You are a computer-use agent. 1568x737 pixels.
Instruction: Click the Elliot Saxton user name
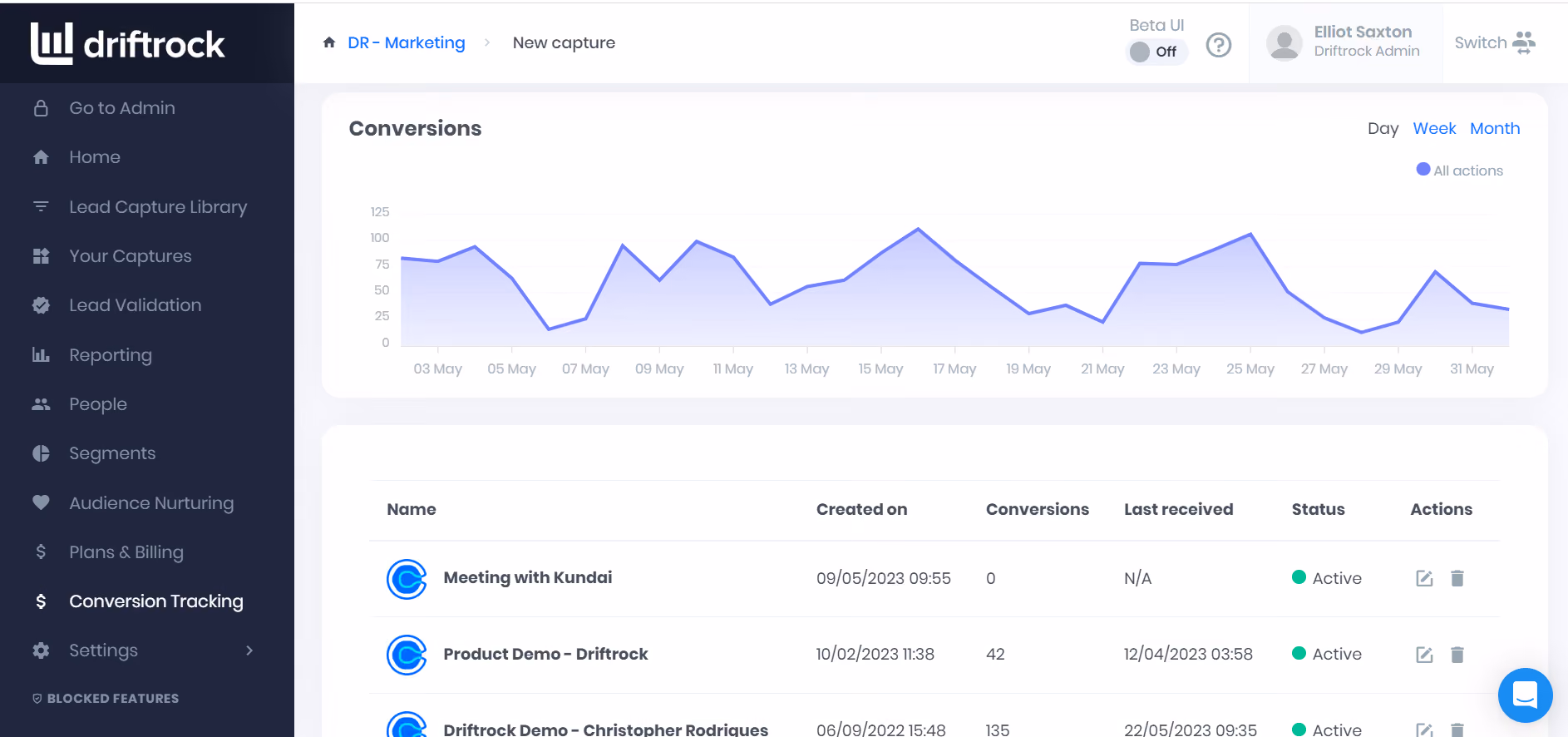click(x=1363, y=32)
